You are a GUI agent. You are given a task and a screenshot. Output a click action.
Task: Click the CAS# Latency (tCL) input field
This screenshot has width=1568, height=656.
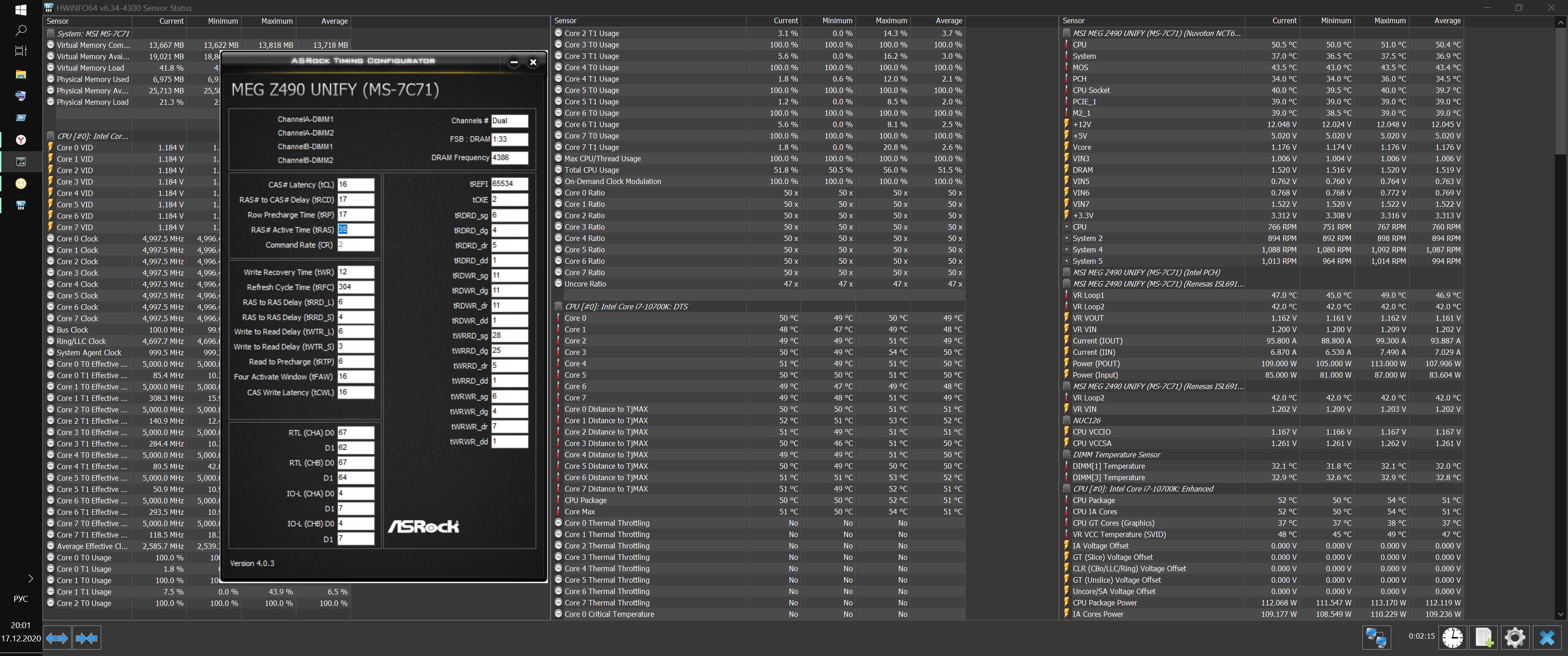tap(356, 184)
